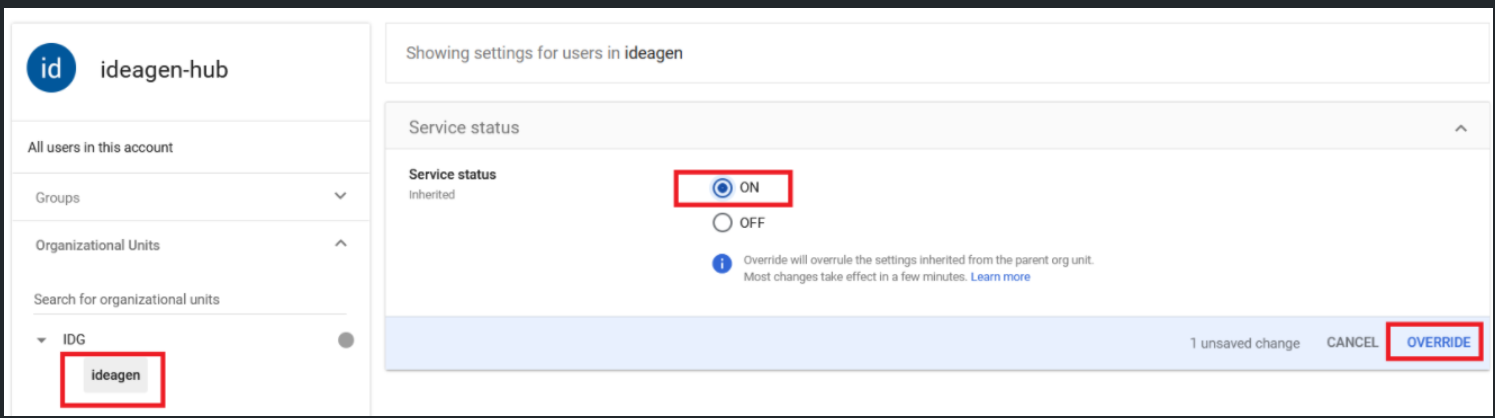Click the gray status dot beside IDG

pyautogui.click(x=346, y=340)
